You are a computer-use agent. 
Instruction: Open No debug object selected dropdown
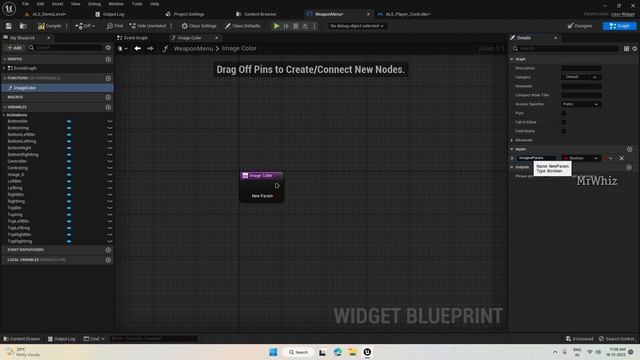(357, 26)
